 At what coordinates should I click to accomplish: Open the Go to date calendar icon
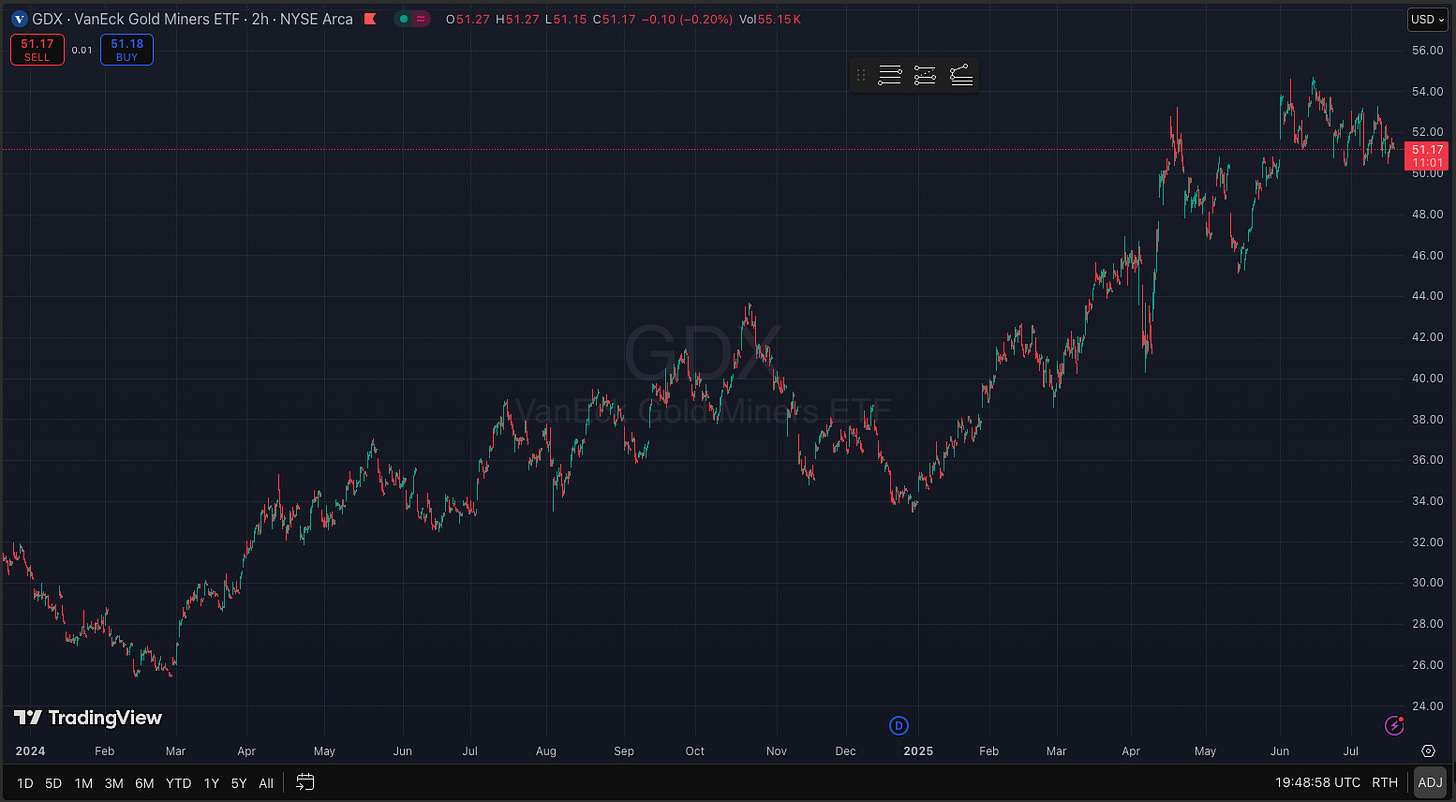click(x=306, y=783)
